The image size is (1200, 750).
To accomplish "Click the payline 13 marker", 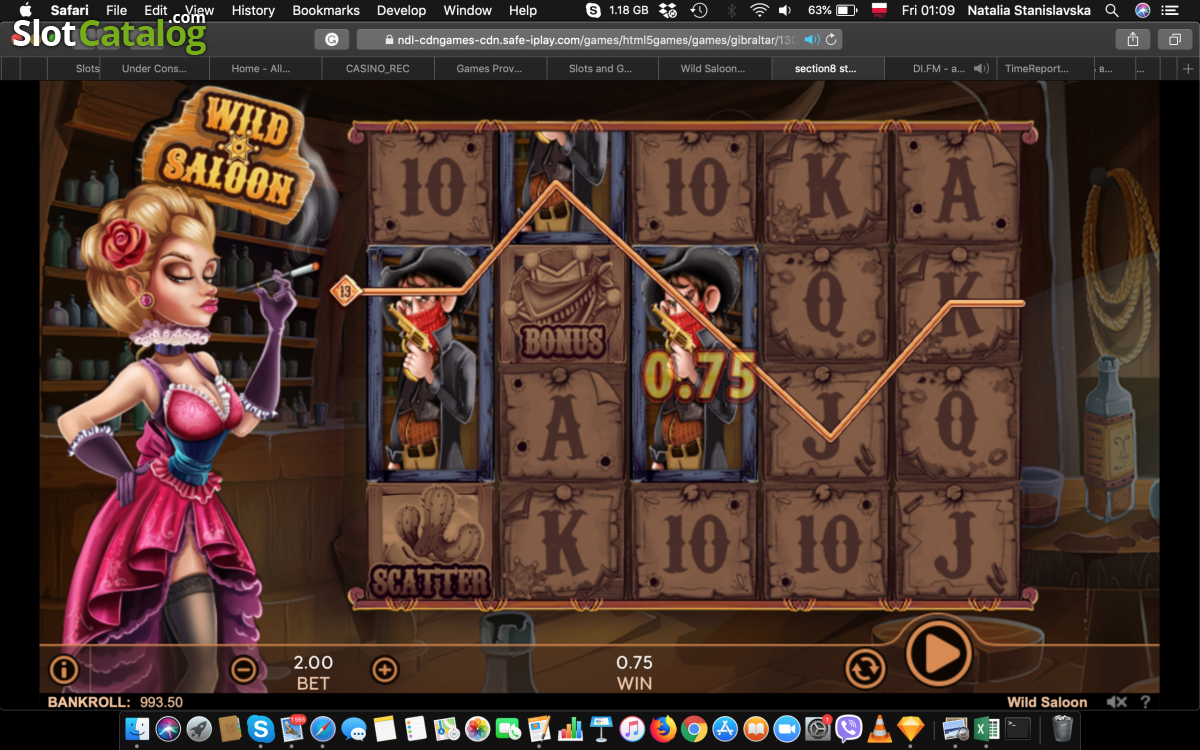I will tap(345, 291).
